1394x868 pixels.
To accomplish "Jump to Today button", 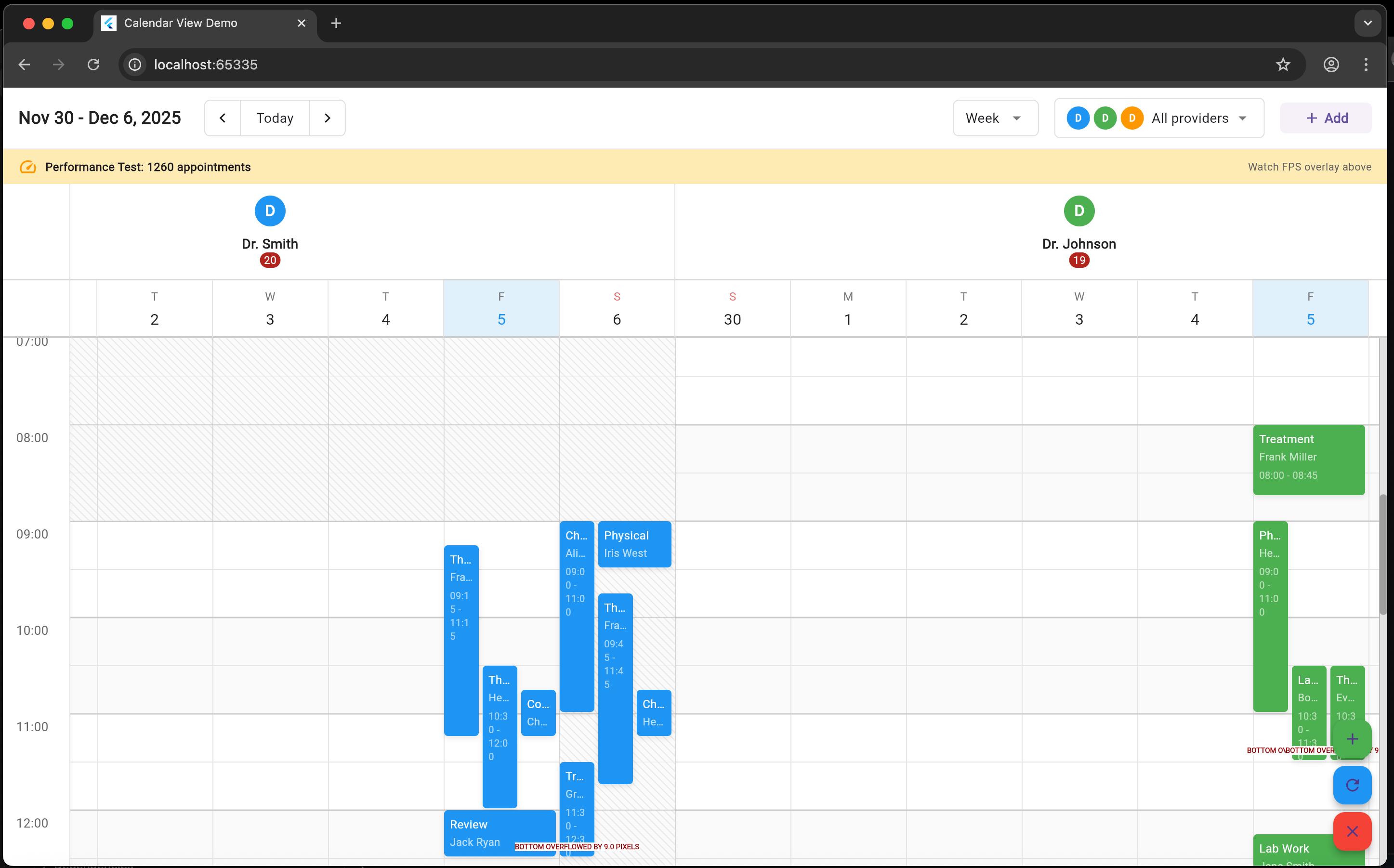I will 275,118.
